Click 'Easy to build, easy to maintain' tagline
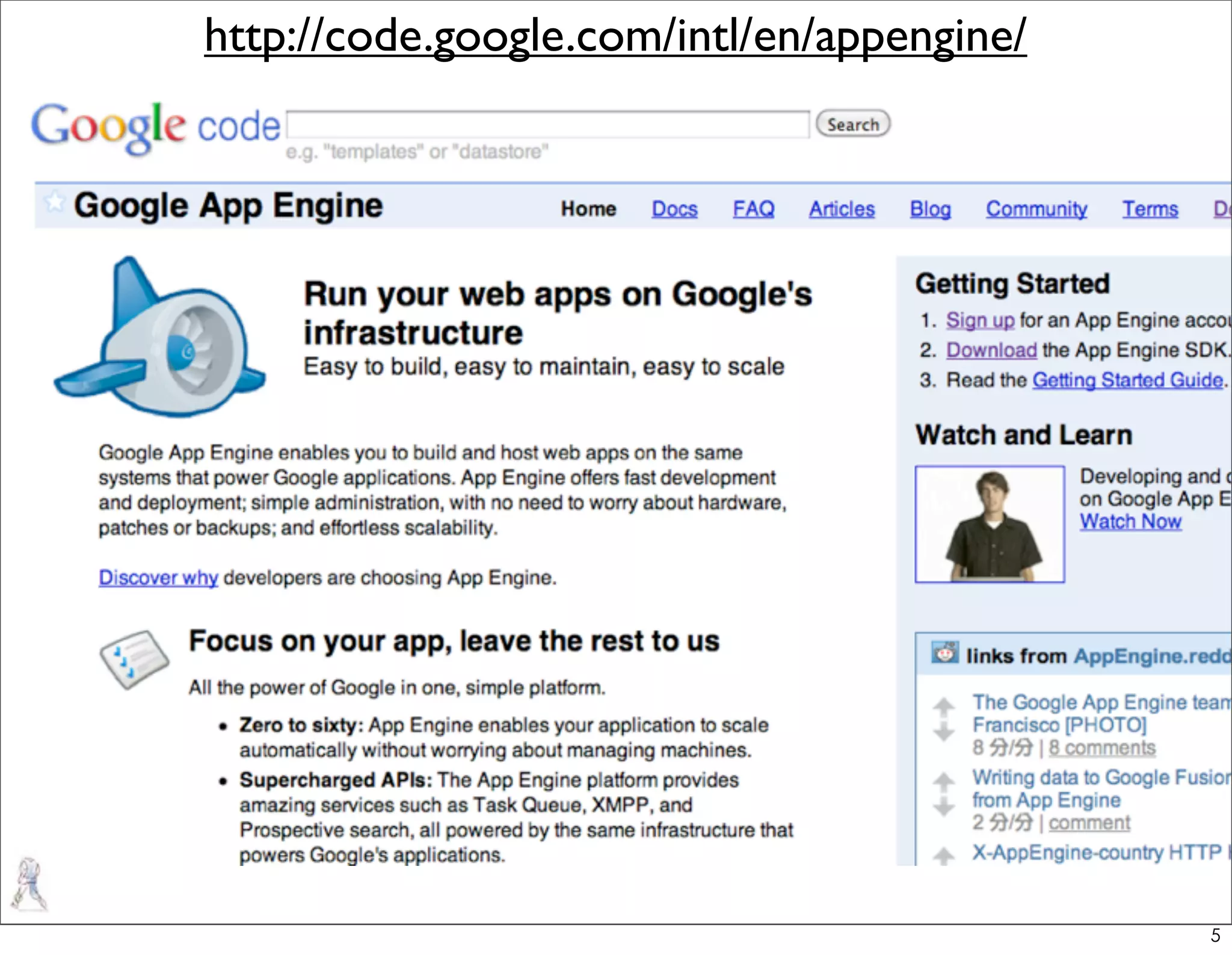1232x955 pixels. click(544, 366)
